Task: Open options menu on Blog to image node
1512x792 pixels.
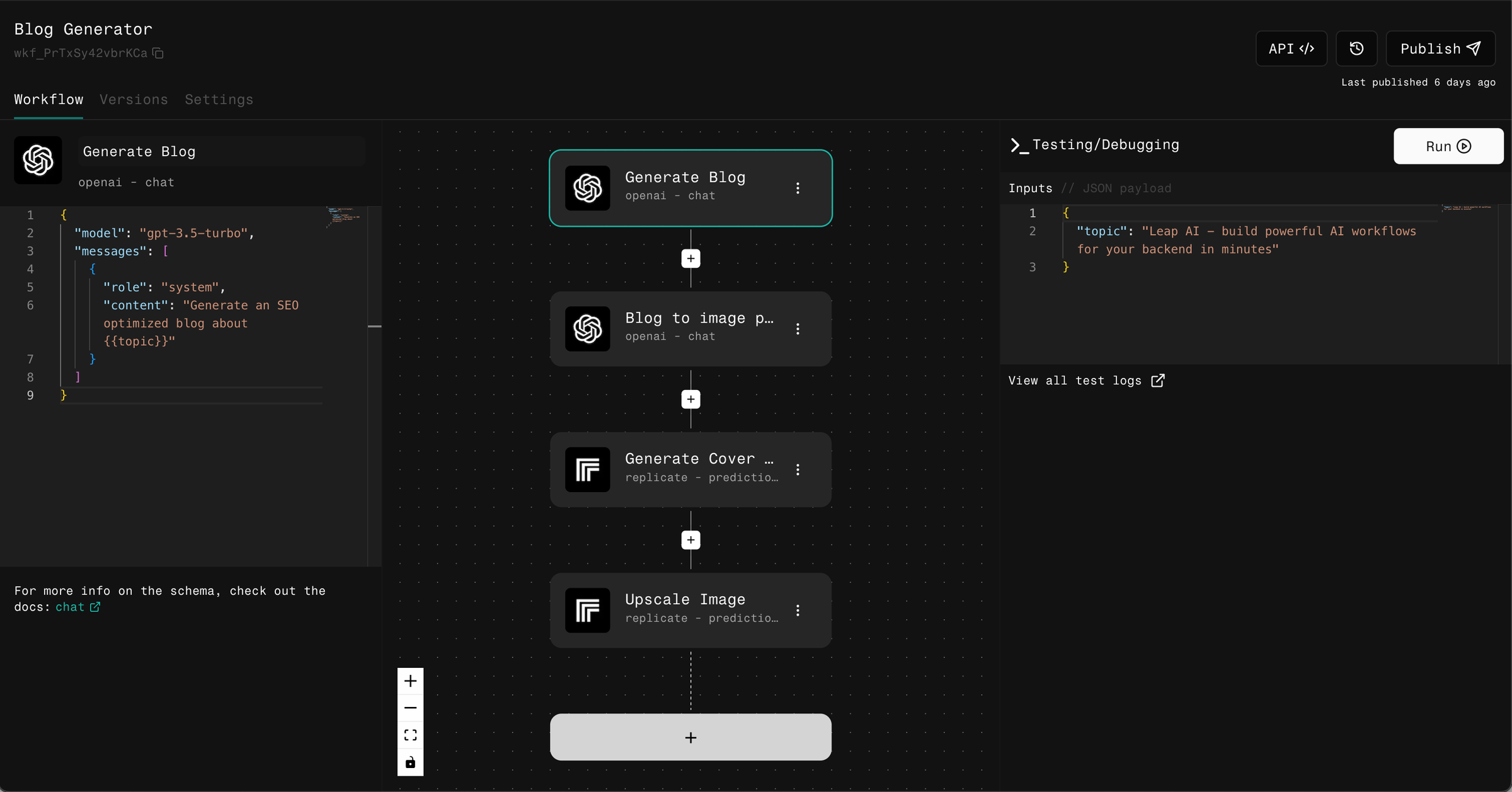Action: tap(798, 328)
